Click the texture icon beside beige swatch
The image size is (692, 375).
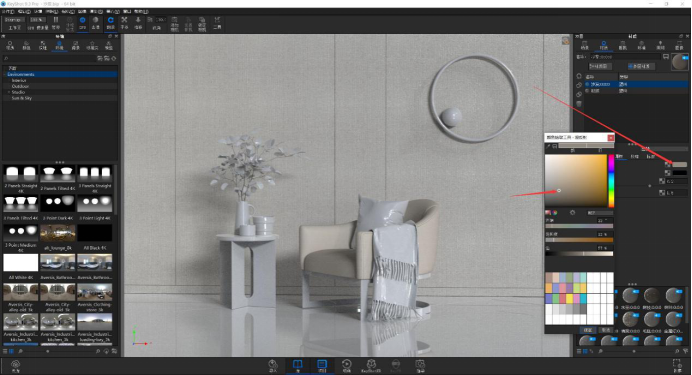(x=668, y=165)
